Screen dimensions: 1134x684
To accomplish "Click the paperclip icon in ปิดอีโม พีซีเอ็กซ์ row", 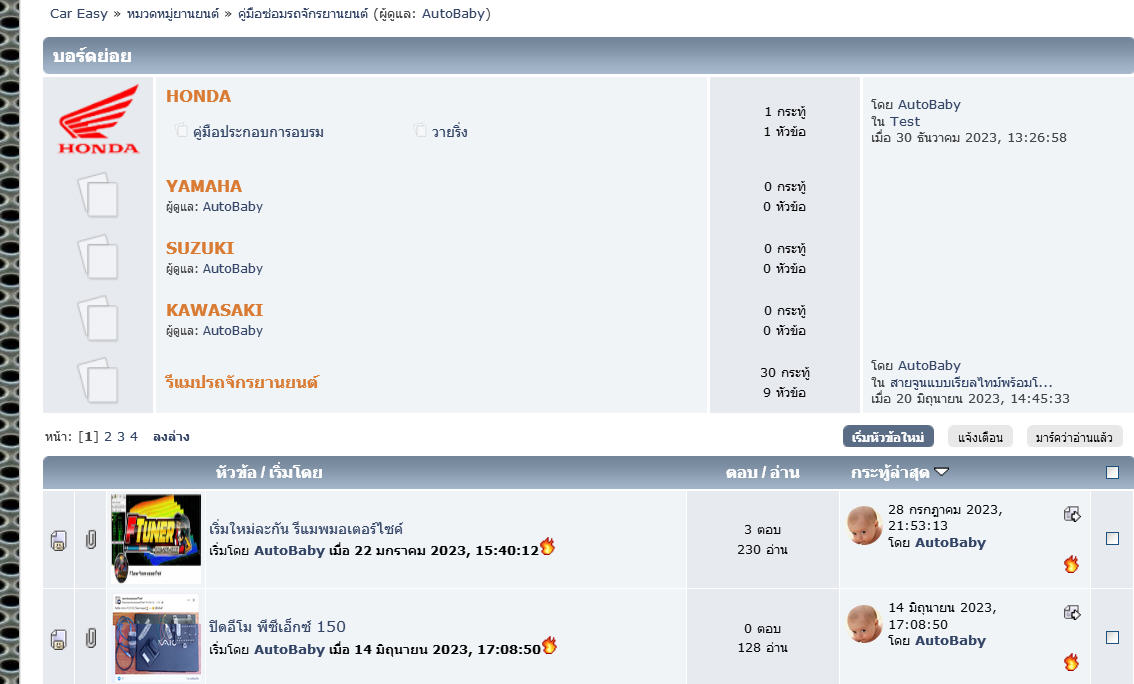I will click(91, 638).
